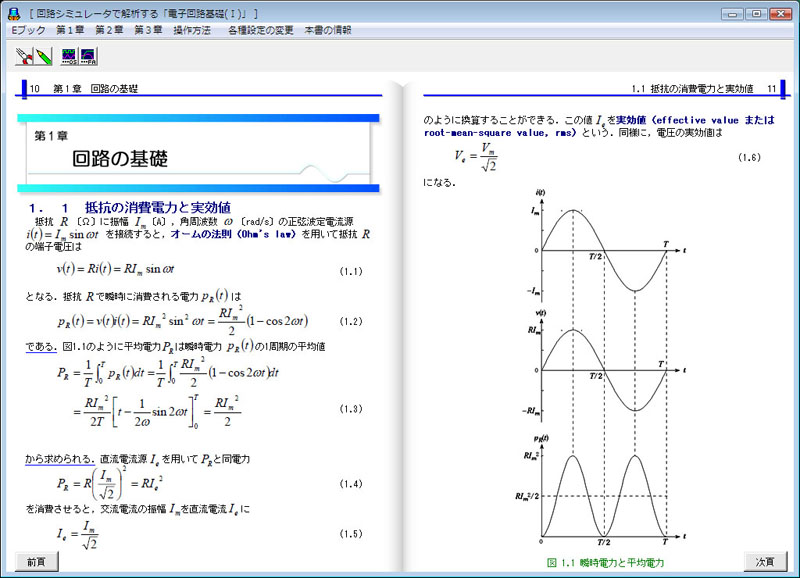Open the 各種設定の変更 menu
This screenshot has height=578, width=800.
pyautogui.click(x=261, y=31)
